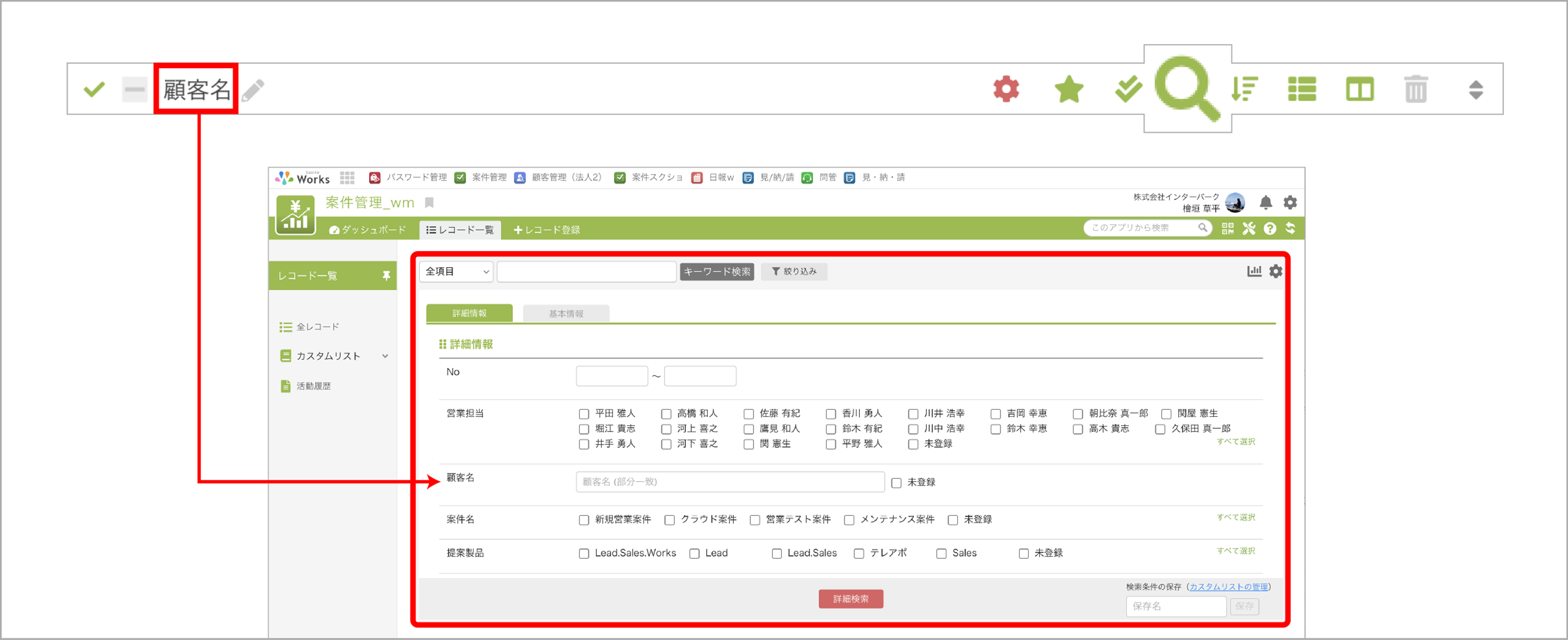Focus the 顧客名 (部分一致) input field
The height and width of the screenshot is (640, 1568).
(730, 482)
